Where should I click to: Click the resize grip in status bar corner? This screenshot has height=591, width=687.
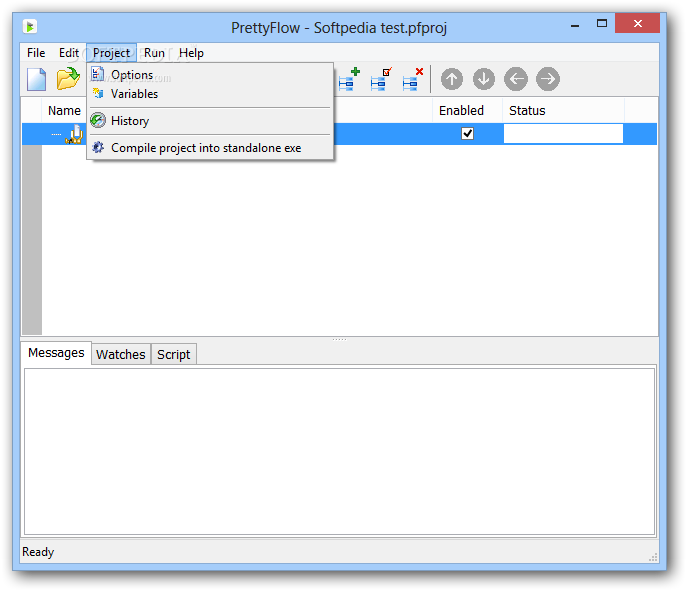tap(653, 556)
